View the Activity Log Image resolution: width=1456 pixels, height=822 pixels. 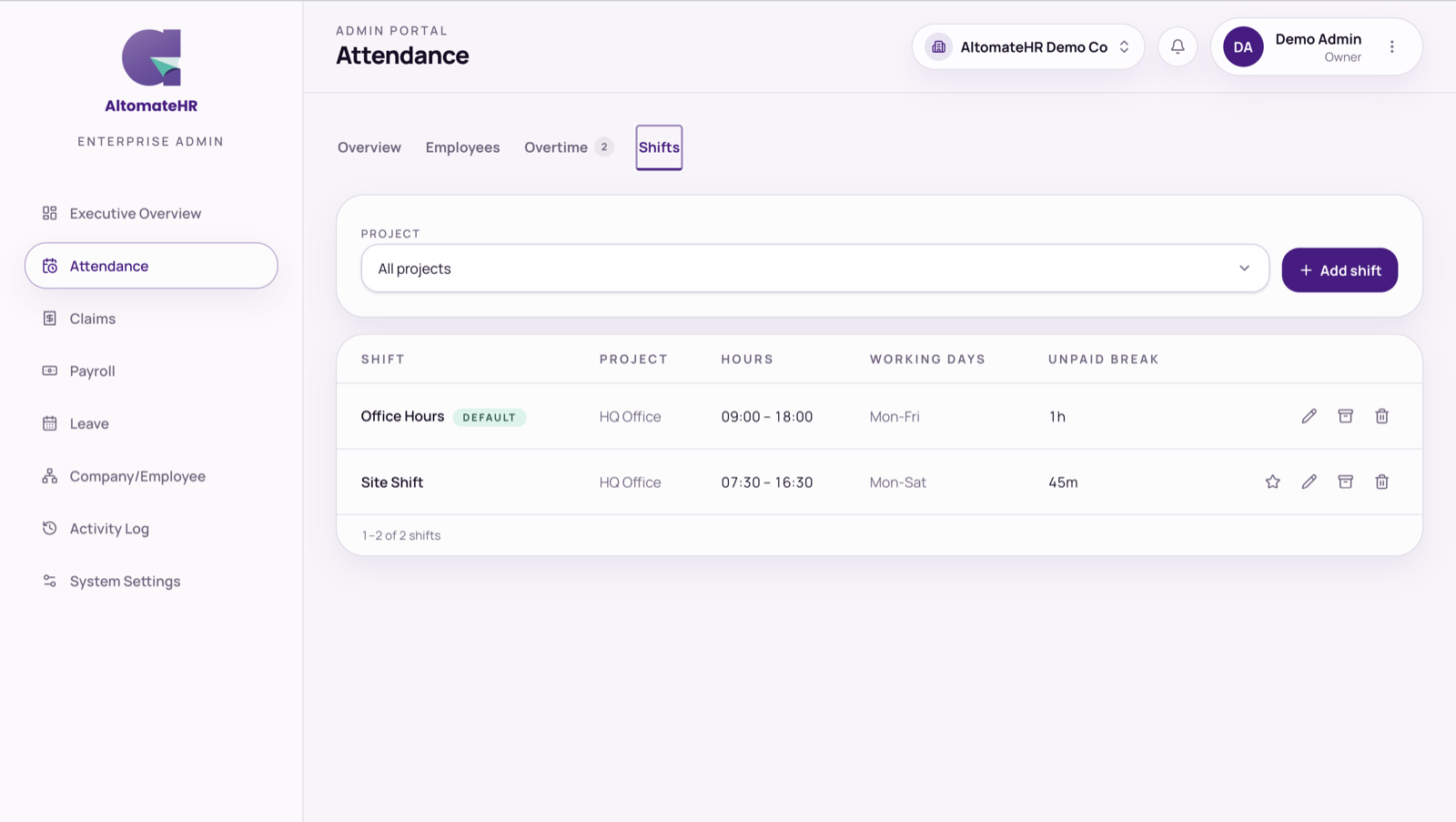coord(151,528)
